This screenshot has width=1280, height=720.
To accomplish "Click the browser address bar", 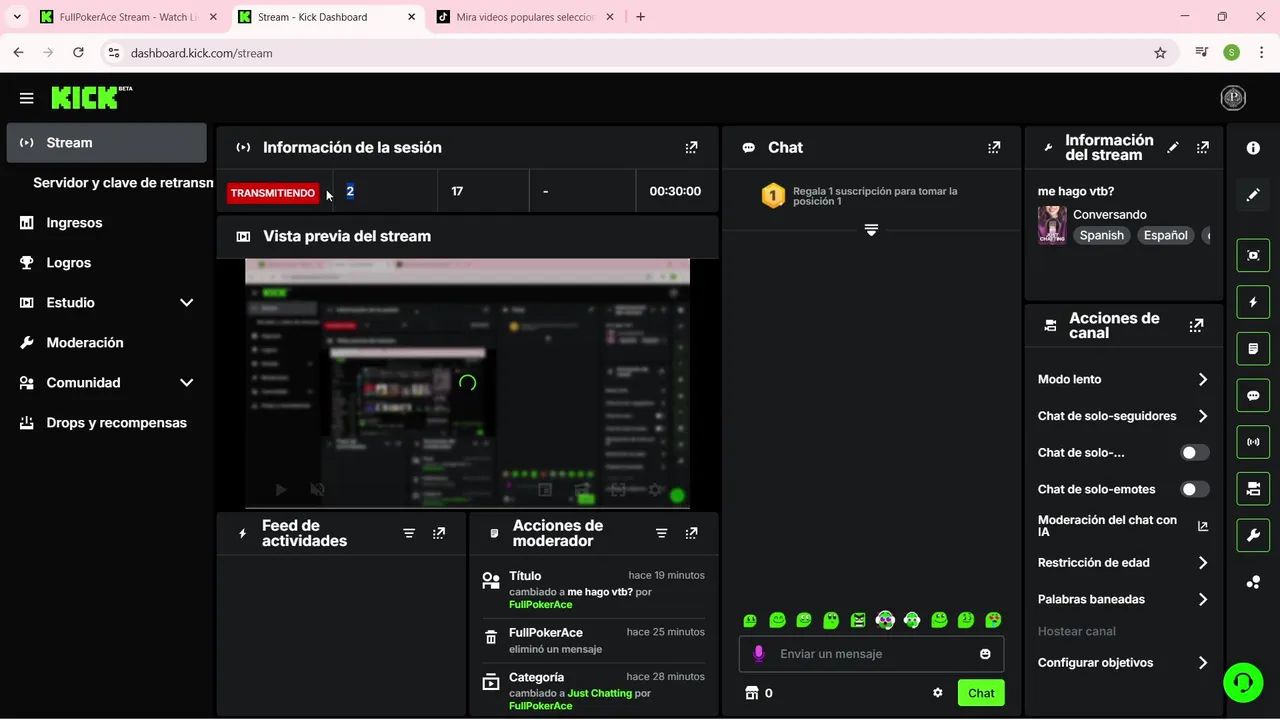I will coord(640,53).
